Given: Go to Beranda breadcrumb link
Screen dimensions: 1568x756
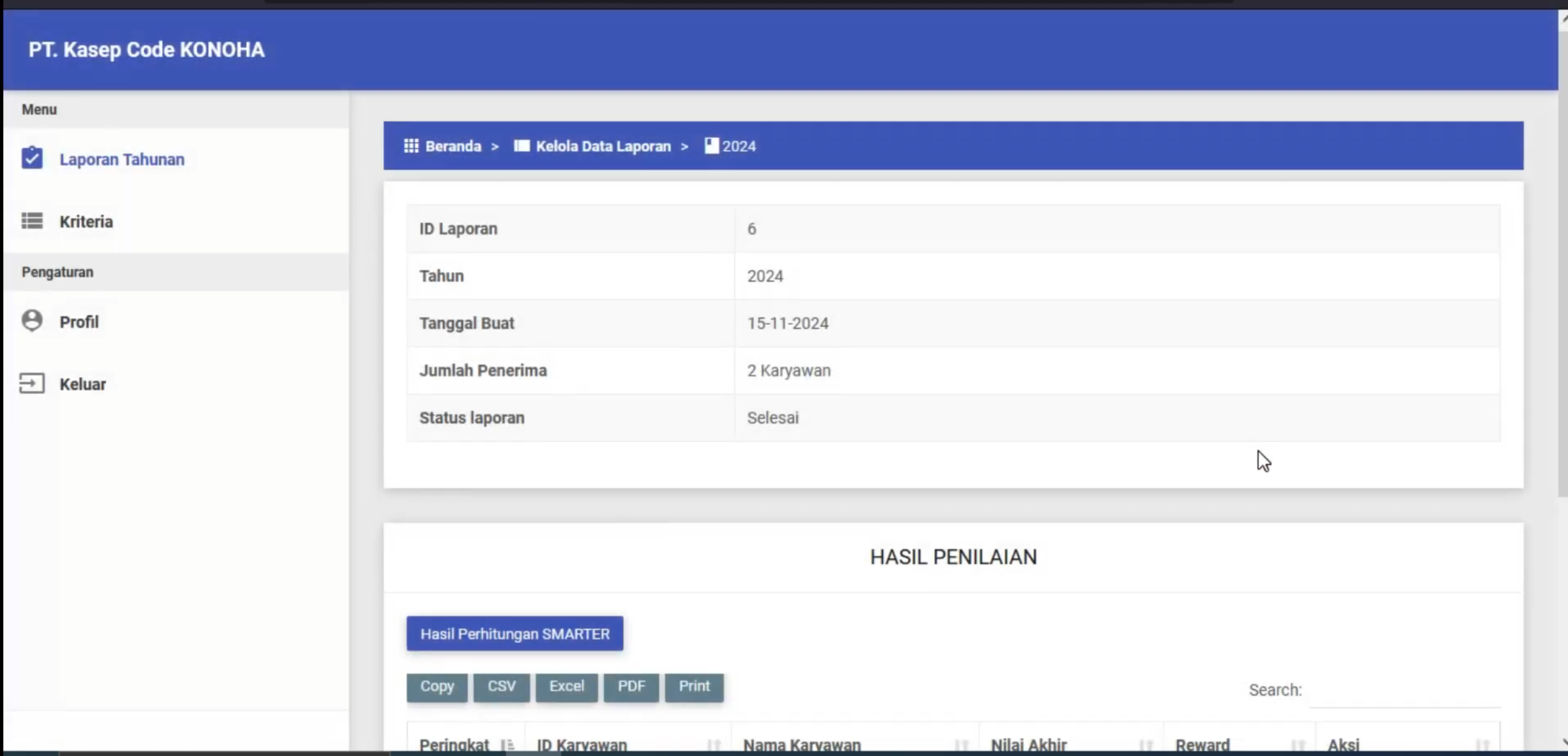Looking at the screenshot, I should [x=453, y=146].
